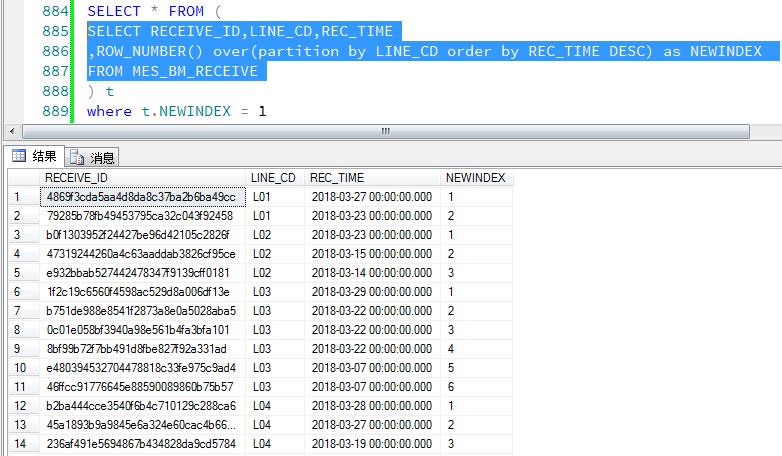The image size is (782, 456).
Task: Click MES_BM_RECEIVE table name on line 887
Action: [x=195, y=71]
